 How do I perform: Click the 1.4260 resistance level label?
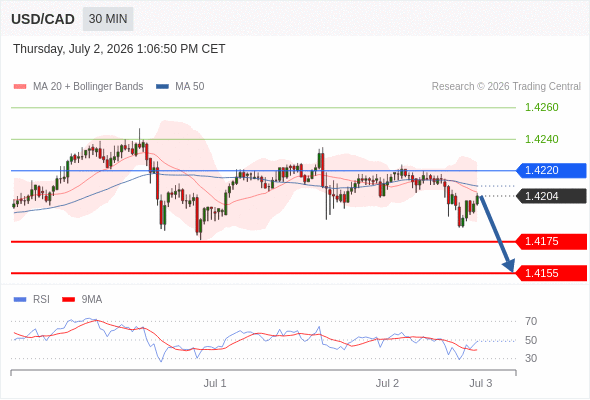pos(541,108)
